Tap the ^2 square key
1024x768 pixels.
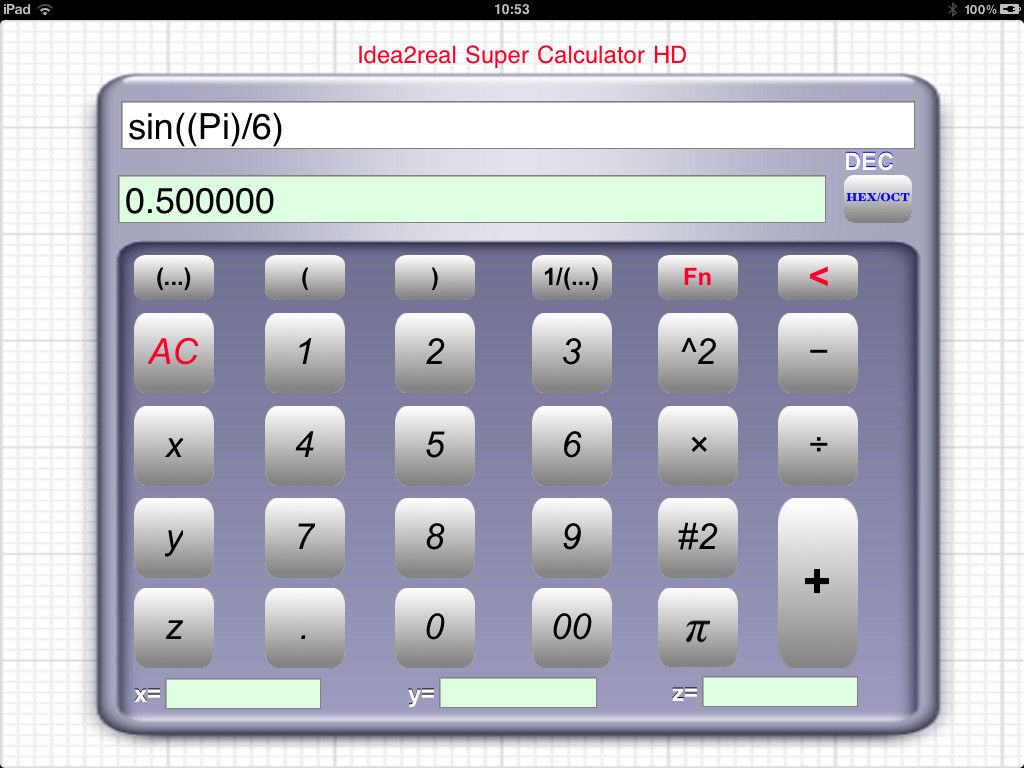(x=697, y=353)
